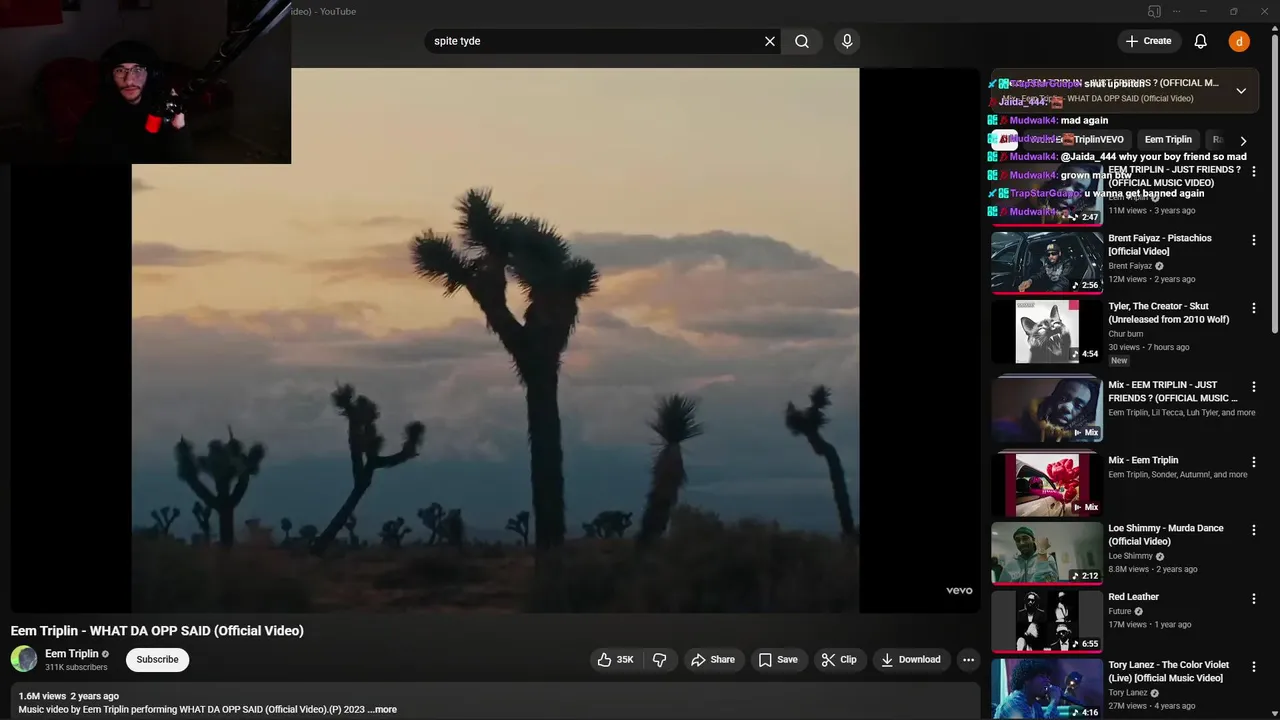Open the Create menu
This screenshot has width=1280, height=720.
[x=1148, y=41]
